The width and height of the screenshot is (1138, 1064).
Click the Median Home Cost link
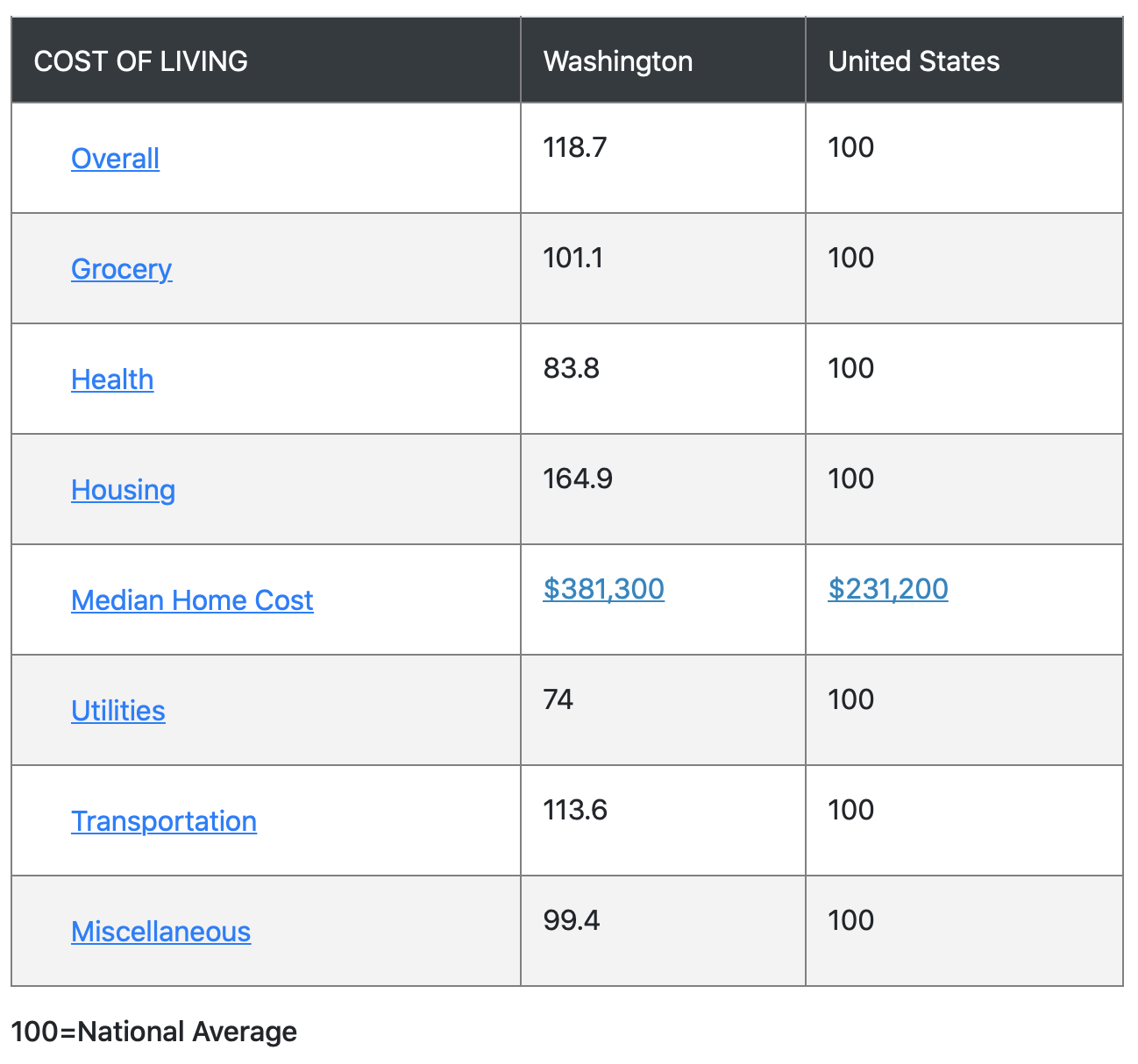(192, 600)
